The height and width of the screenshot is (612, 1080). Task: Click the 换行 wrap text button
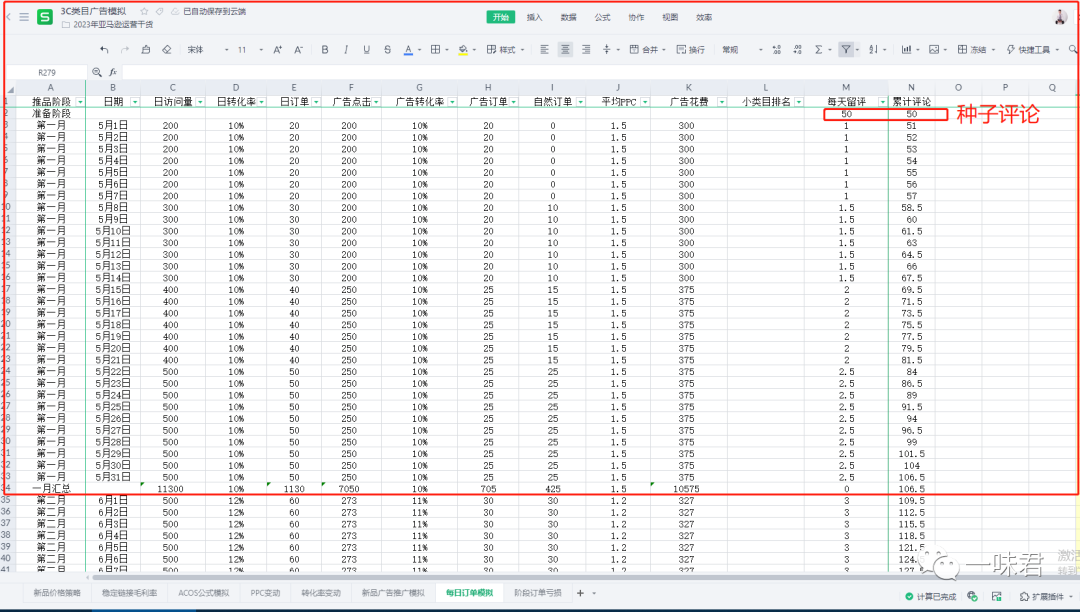coord(691,49)
